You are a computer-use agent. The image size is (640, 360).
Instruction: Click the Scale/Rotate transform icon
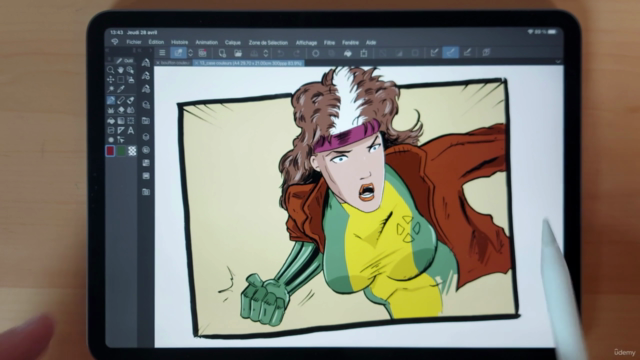(364, 53)
